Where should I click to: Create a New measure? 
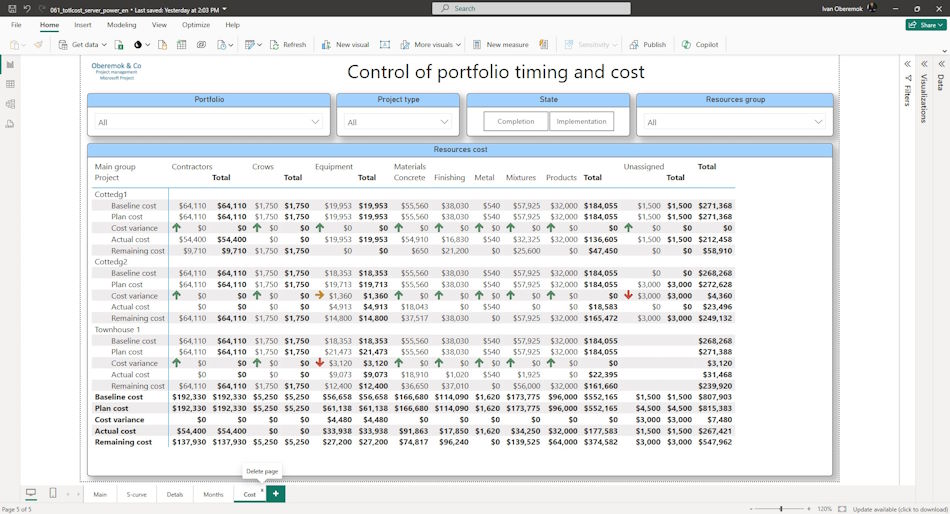click(x=500, y=44)
